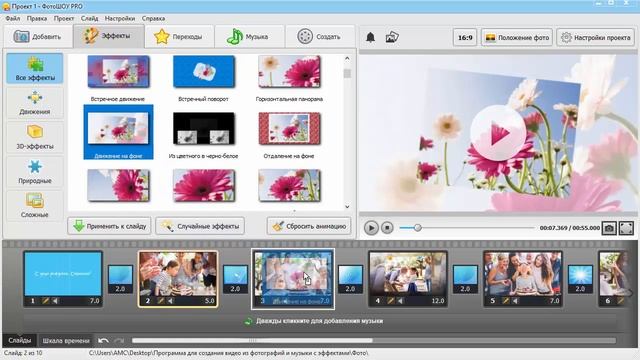Viewport: 640px width, 360px height.
Task: Switch to Шкала времени view tab
Action: (66, 340)
